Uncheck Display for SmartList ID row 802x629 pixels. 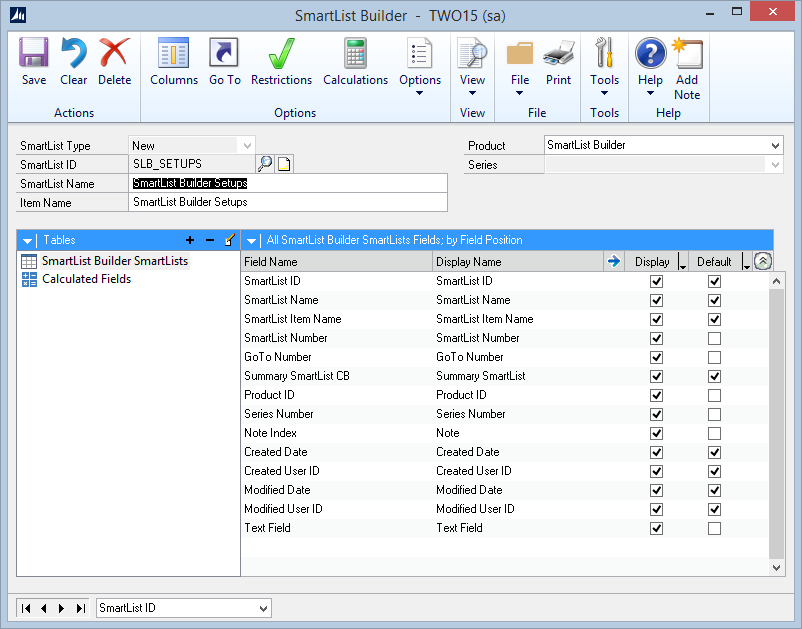coord(656,281)
